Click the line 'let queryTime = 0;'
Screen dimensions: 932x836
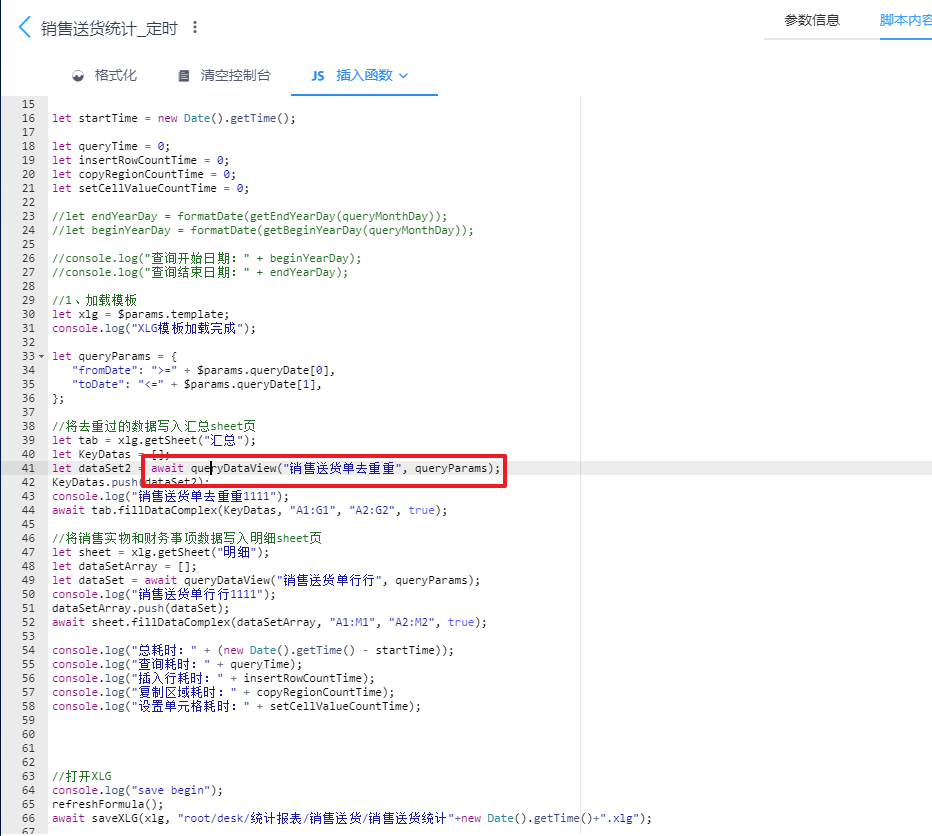[x=111, y=146]
